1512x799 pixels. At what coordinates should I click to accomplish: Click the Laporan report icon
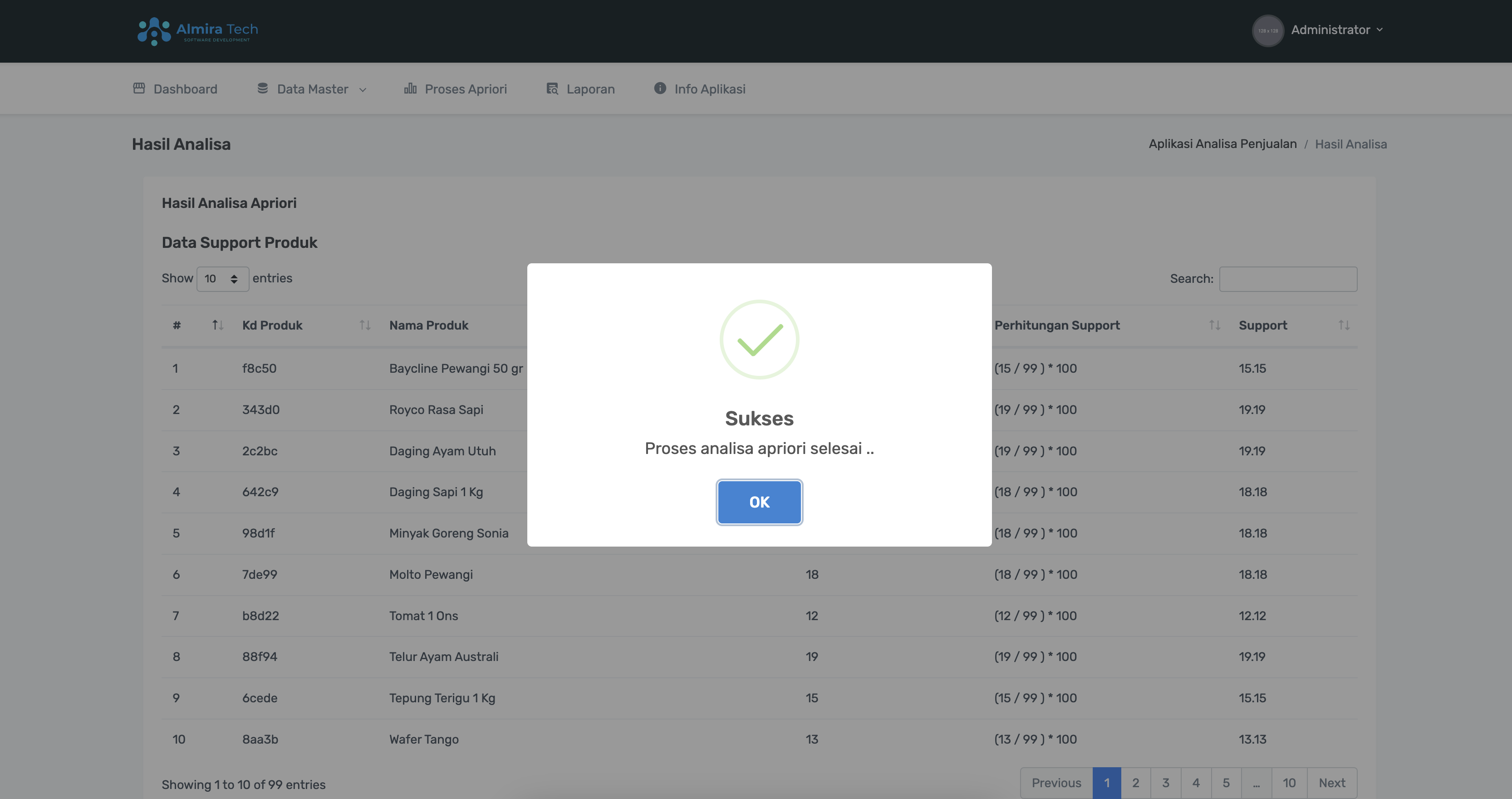pyautogui.click(x=552, y=88)
